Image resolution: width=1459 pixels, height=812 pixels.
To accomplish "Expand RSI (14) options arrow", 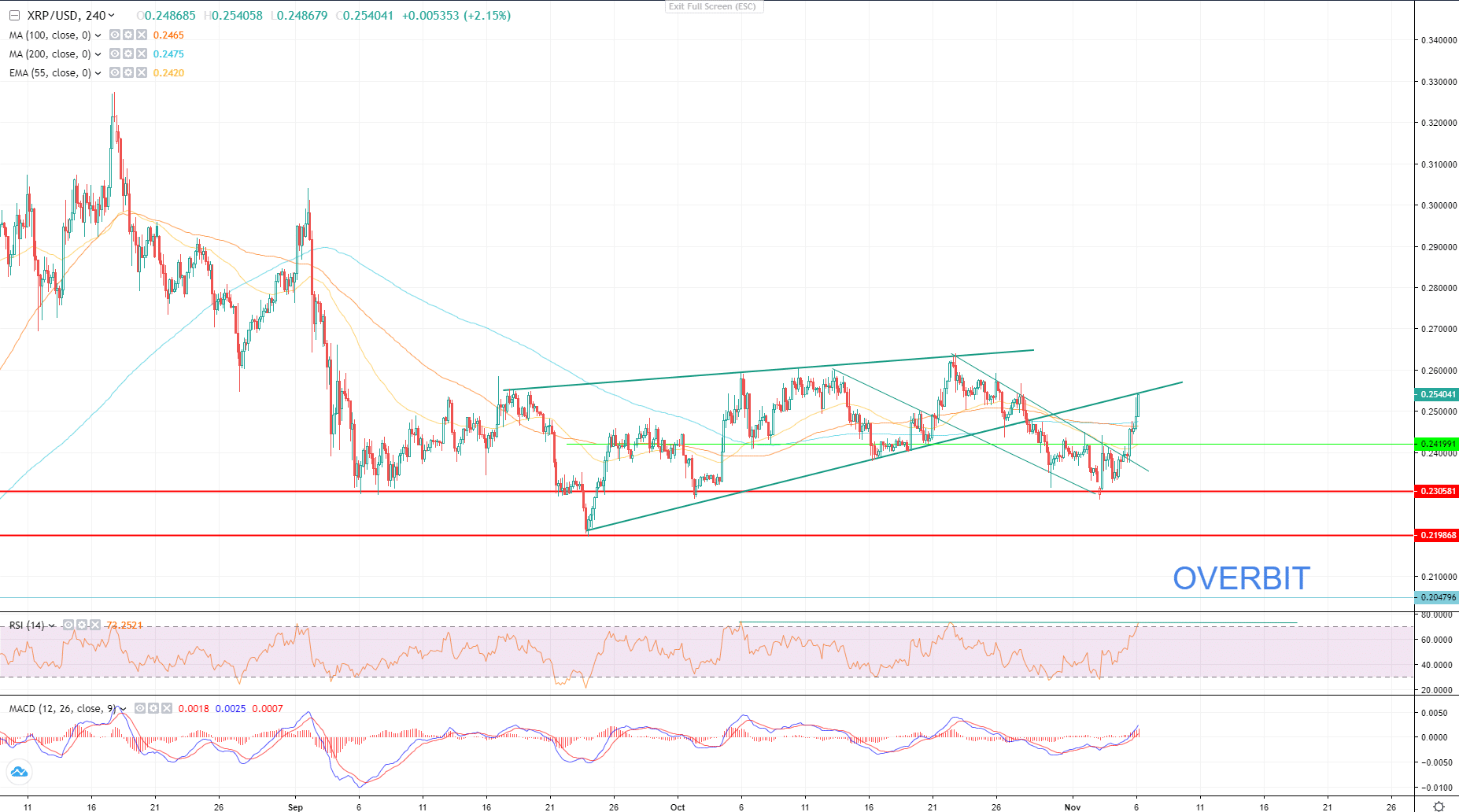I will (x=52, y=626).
